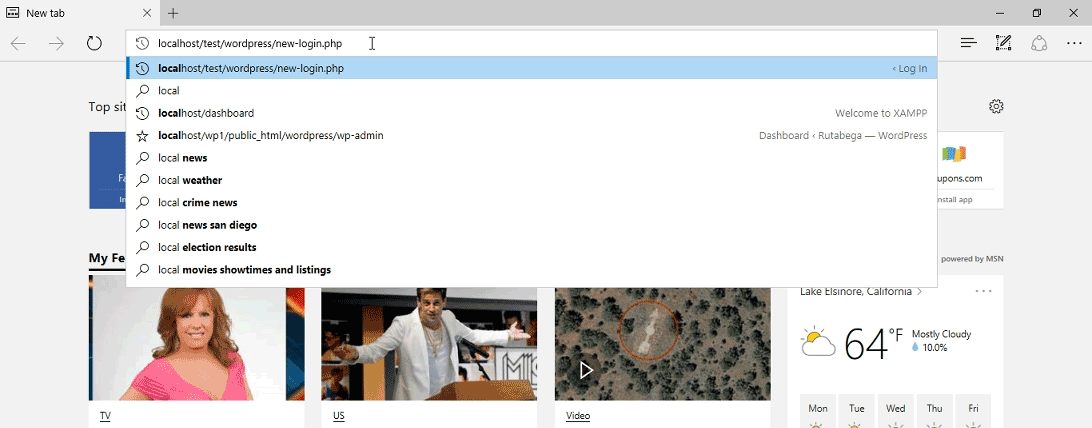
Task: Open the page settings gear icon
Action: (x=996, y=107)
